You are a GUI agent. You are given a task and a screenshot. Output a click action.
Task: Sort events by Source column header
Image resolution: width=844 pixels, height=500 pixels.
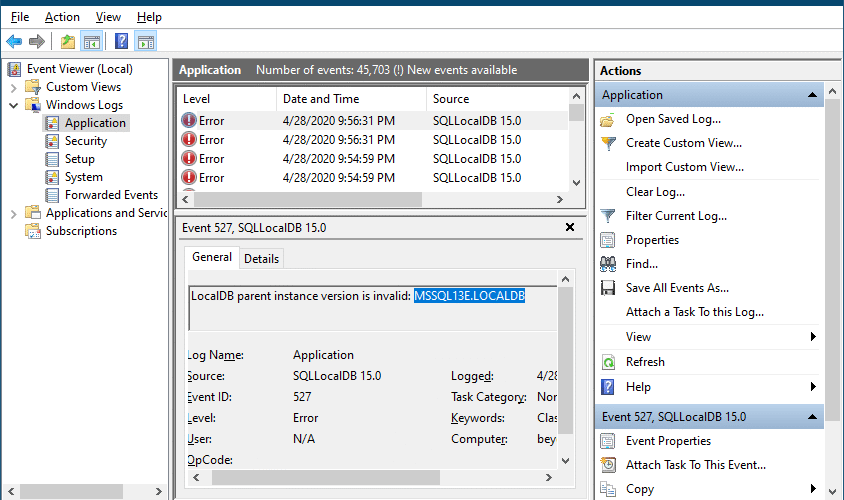[x=497, y=99]
